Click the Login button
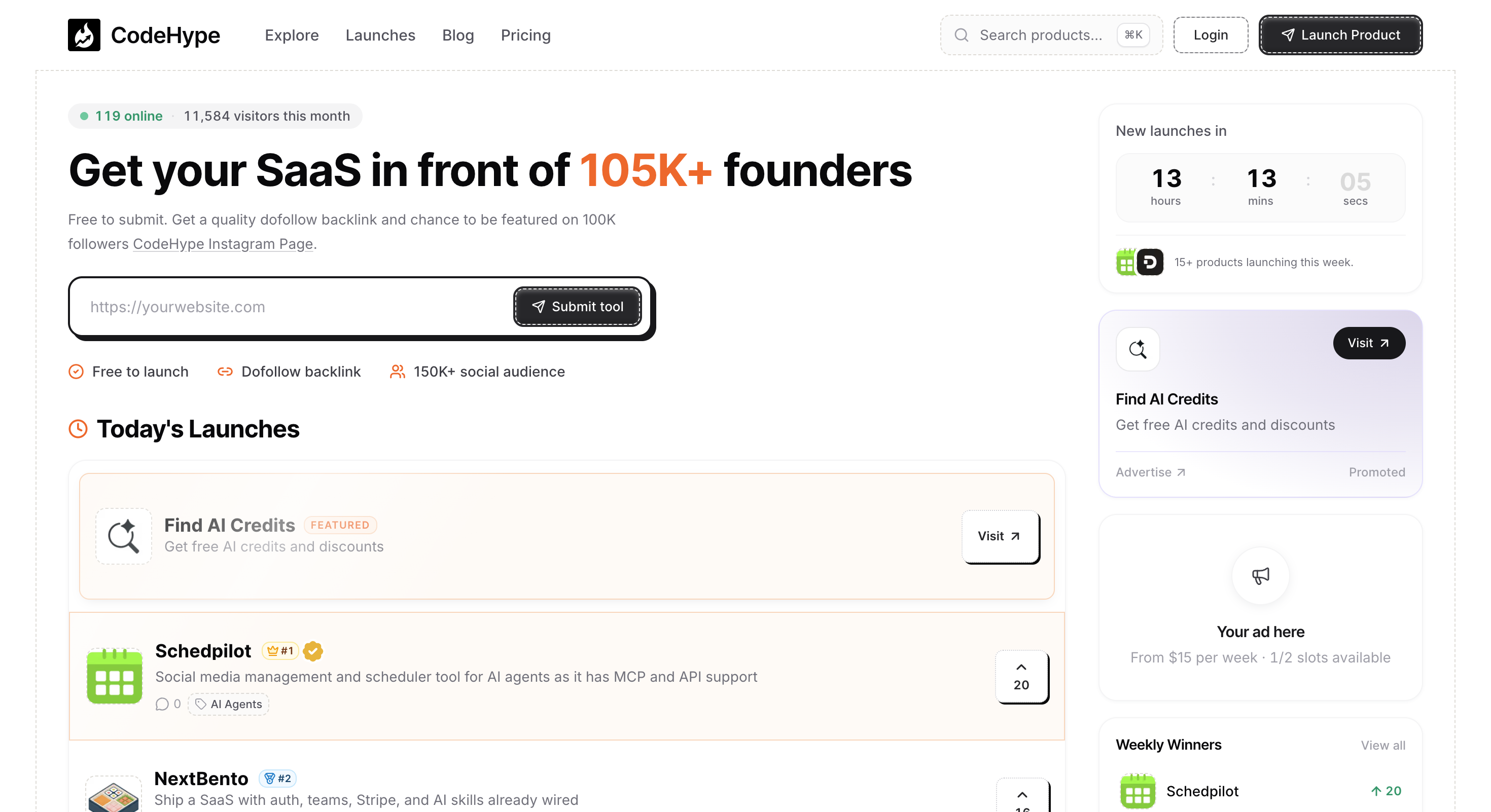Viewport: 1491px width, 812px height. click(1210, 35)
